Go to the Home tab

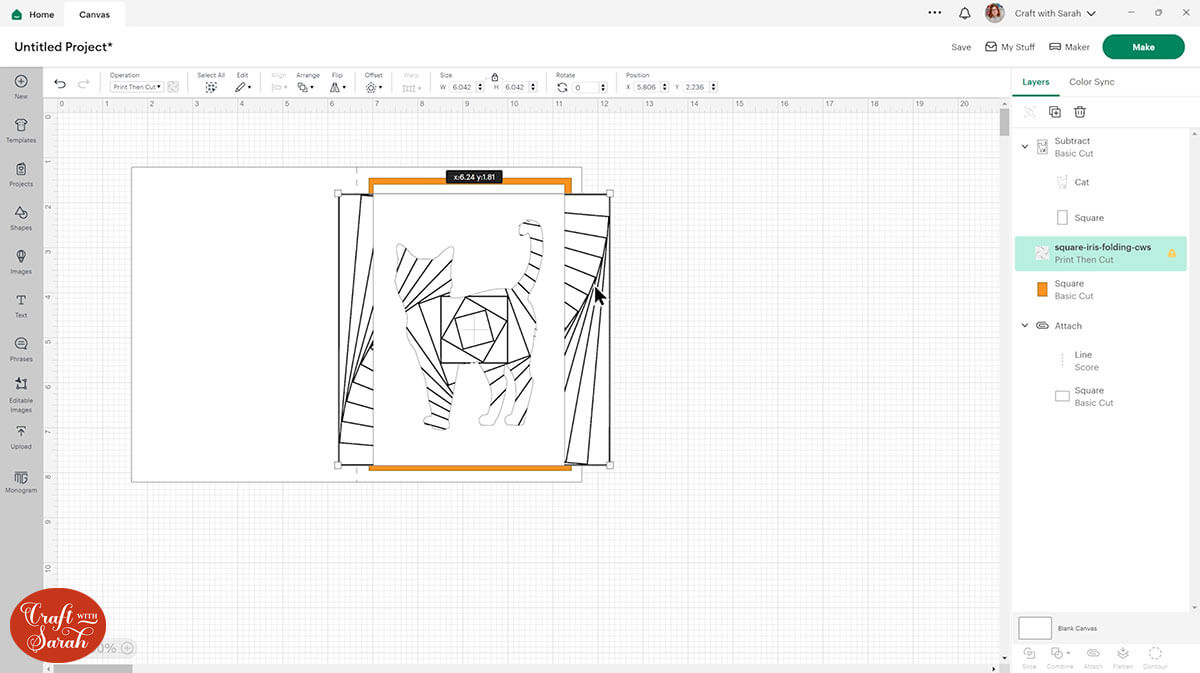pos(33,14)
